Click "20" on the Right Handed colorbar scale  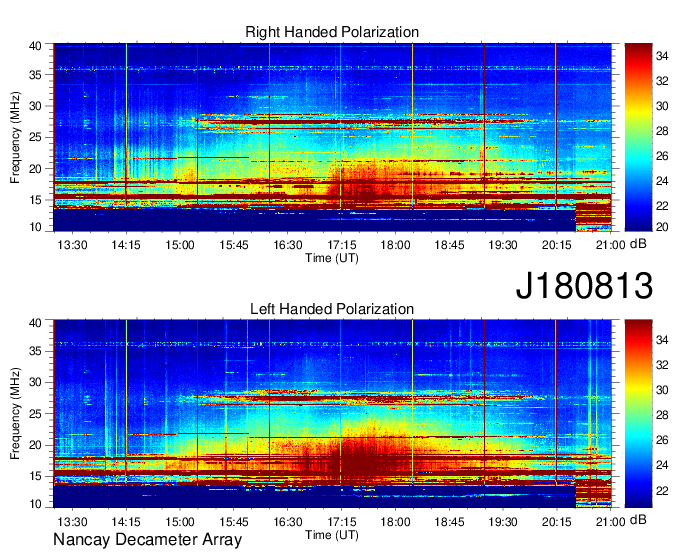pos(662,226)
